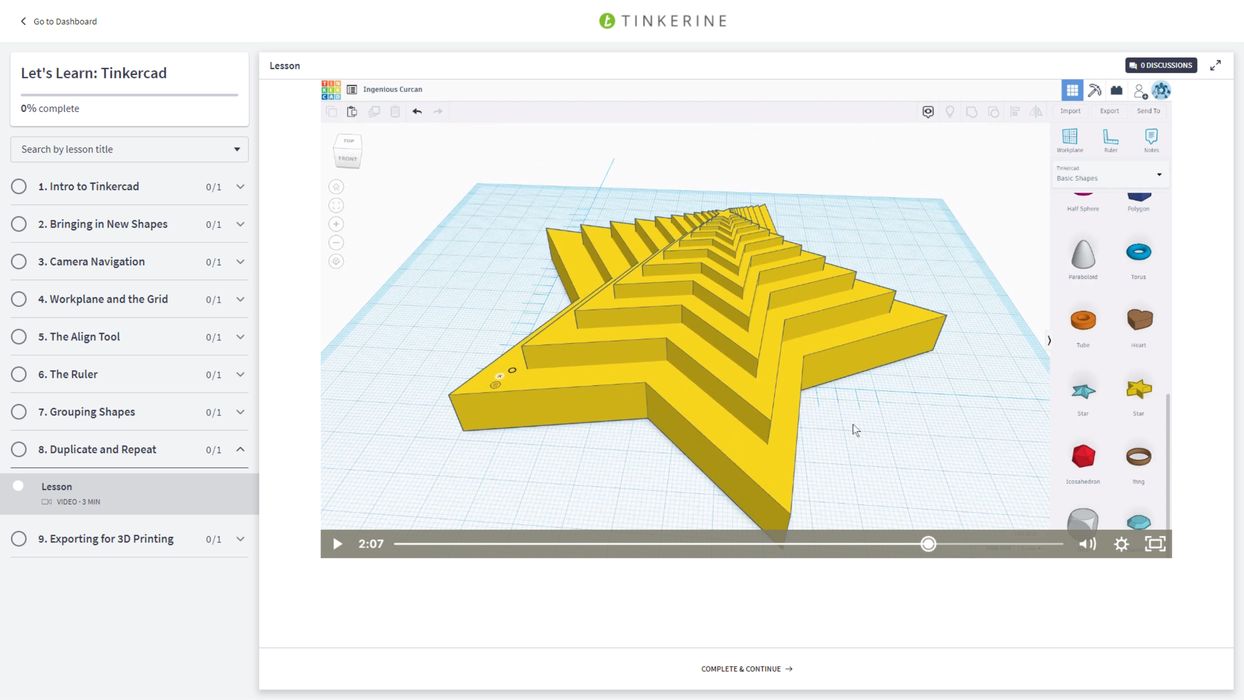Screen dimensions: 1244x700
Task: Select the Paraboloid shape
Action: tap(1083, 252)
